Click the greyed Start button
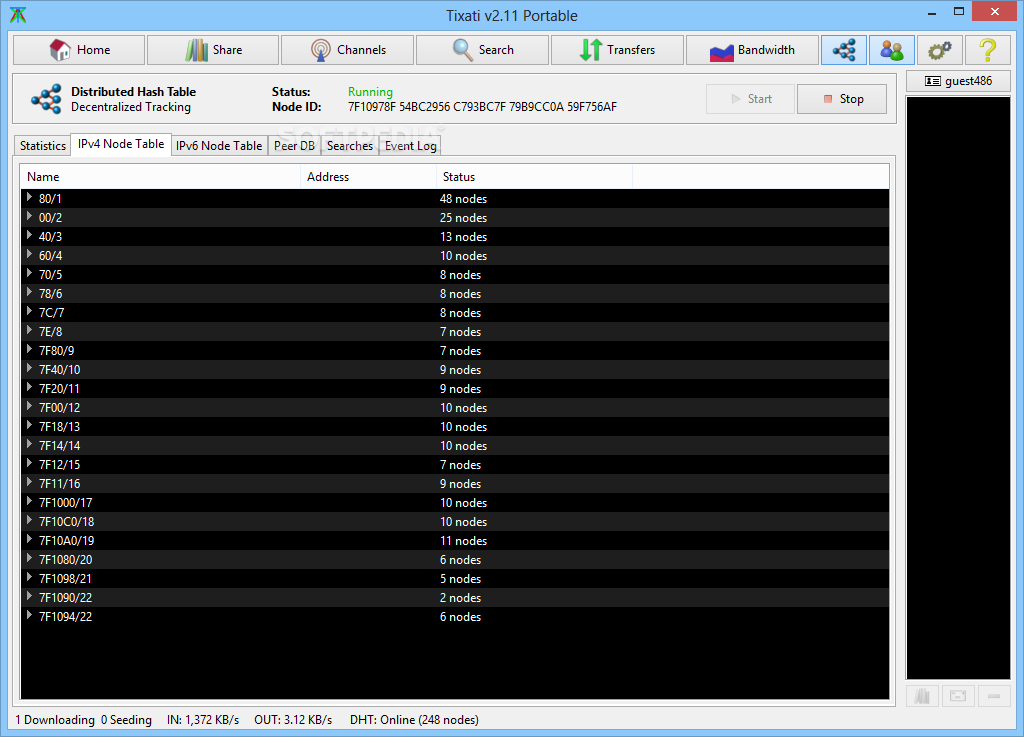 750,99
